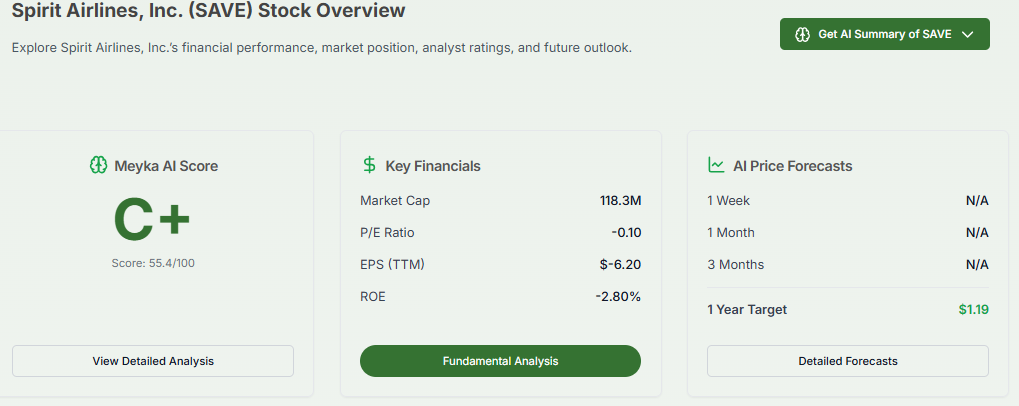This screenshot has width=1019, height=406.
Task: Click the ROE value -2.80%
Action: 618,297
